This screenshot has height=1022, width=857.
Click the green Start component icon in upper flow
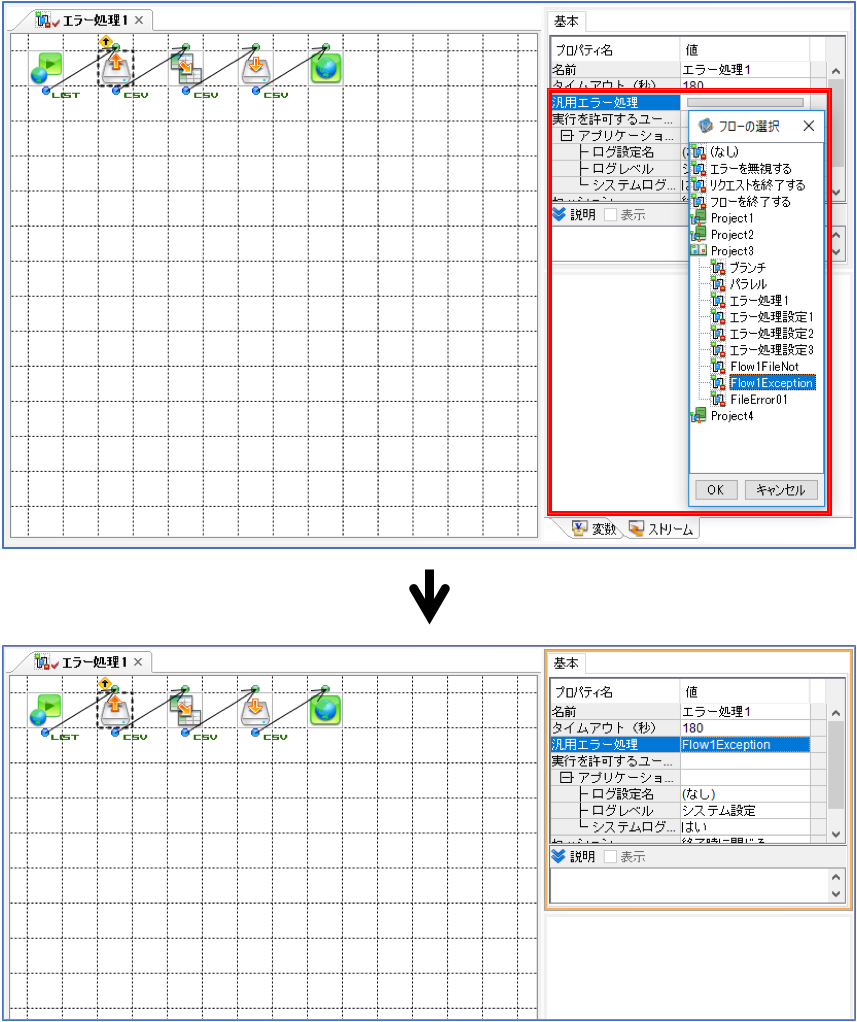pos(46,68)
